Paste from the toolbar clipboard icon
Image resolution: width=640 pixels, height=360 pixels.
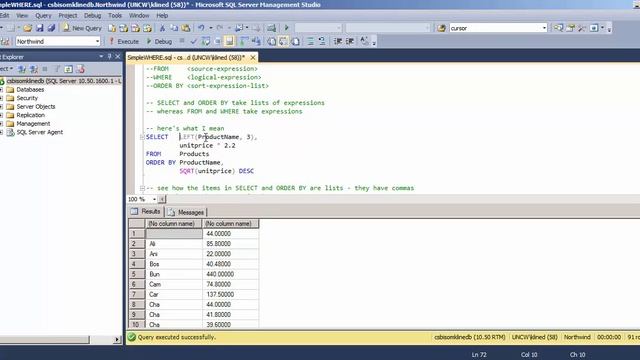[186, 28]
